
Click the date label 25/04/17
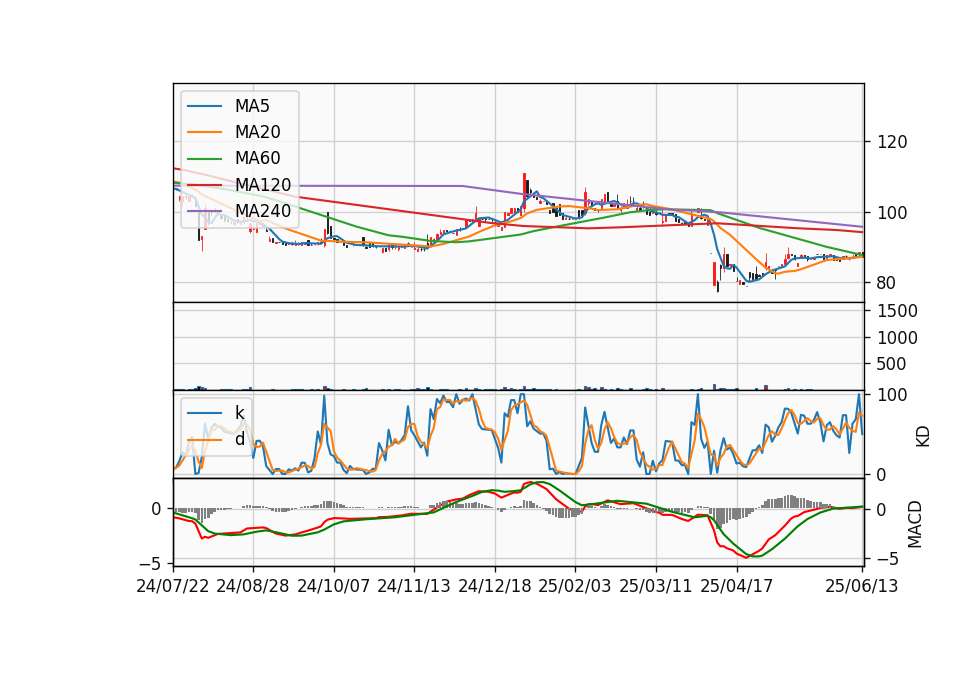[737, 586]
